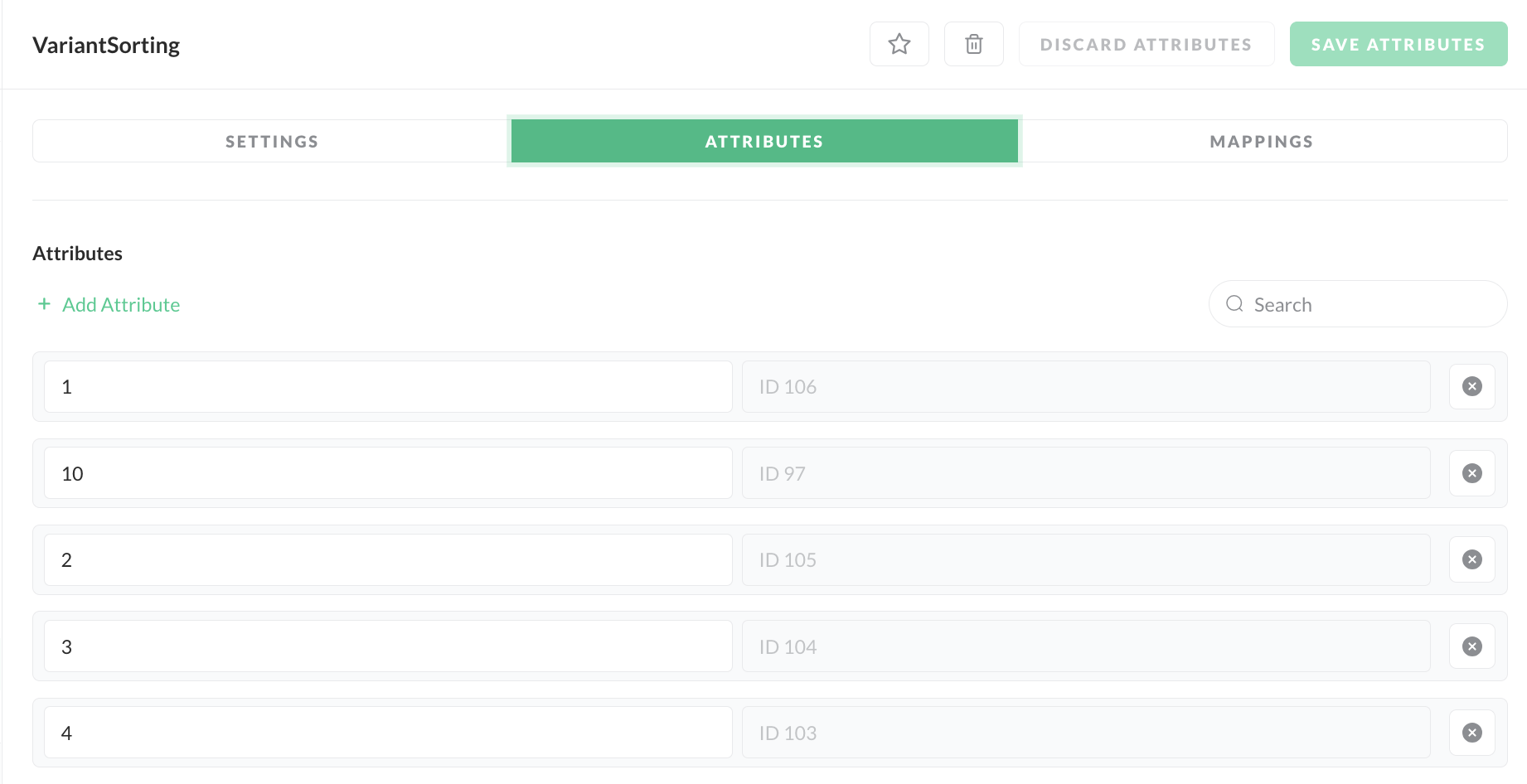Image resolution: width=1527 pixels, height=784 pixels.
Task: Remove attribute with ID 104
Action: coord(1471,646)
